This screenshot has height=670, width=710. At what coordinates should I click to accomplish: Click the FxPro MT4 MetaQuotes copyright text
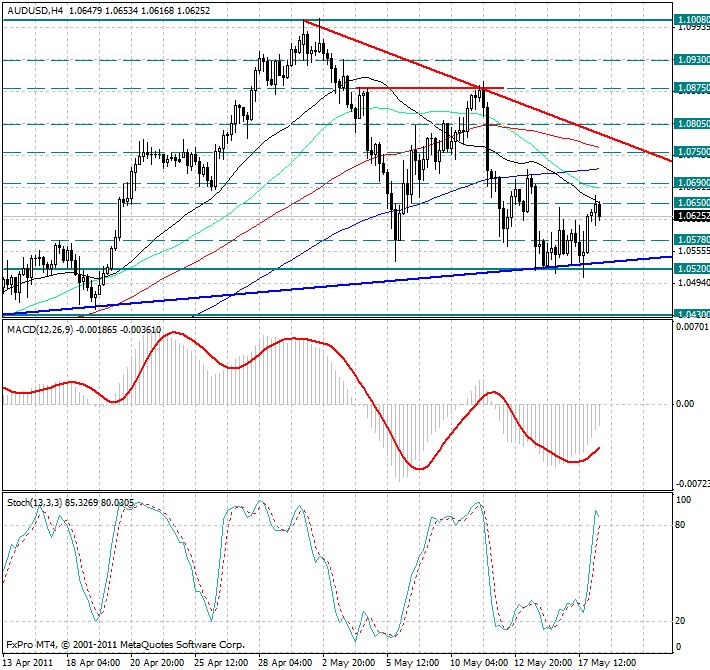click(x=125, y=645)
